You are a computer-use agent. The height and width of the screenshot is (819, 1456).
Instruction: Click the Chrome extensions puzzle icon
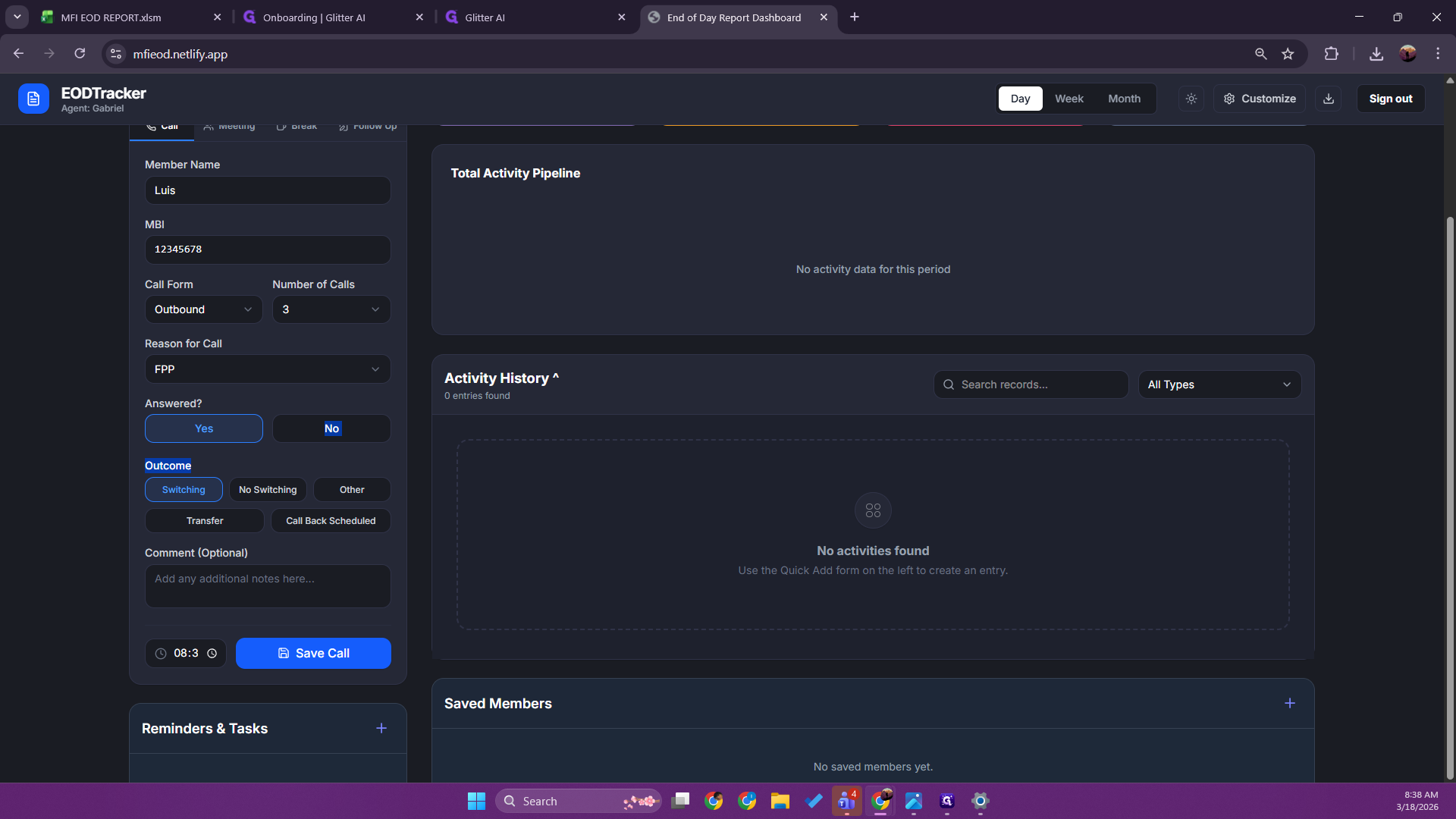pos(1331,54)
